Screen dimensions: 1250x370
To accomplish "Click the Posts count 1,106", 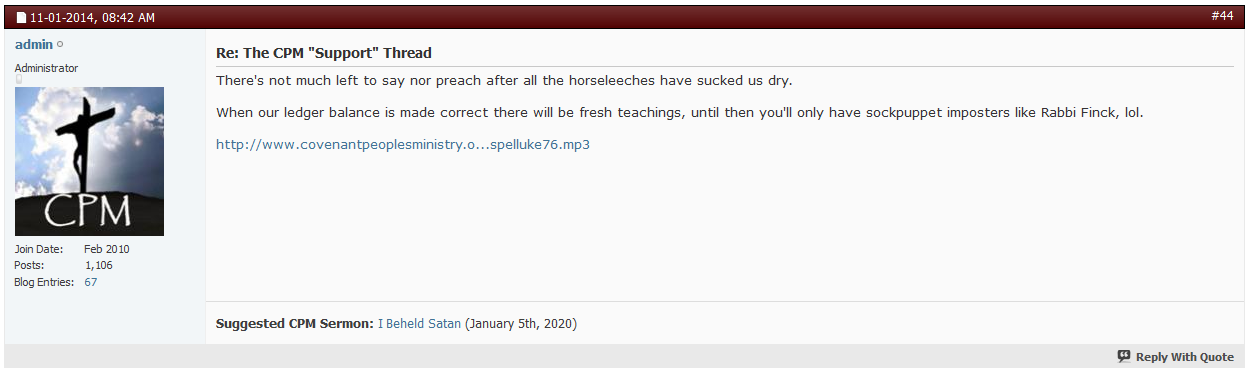I will [99, 265].
